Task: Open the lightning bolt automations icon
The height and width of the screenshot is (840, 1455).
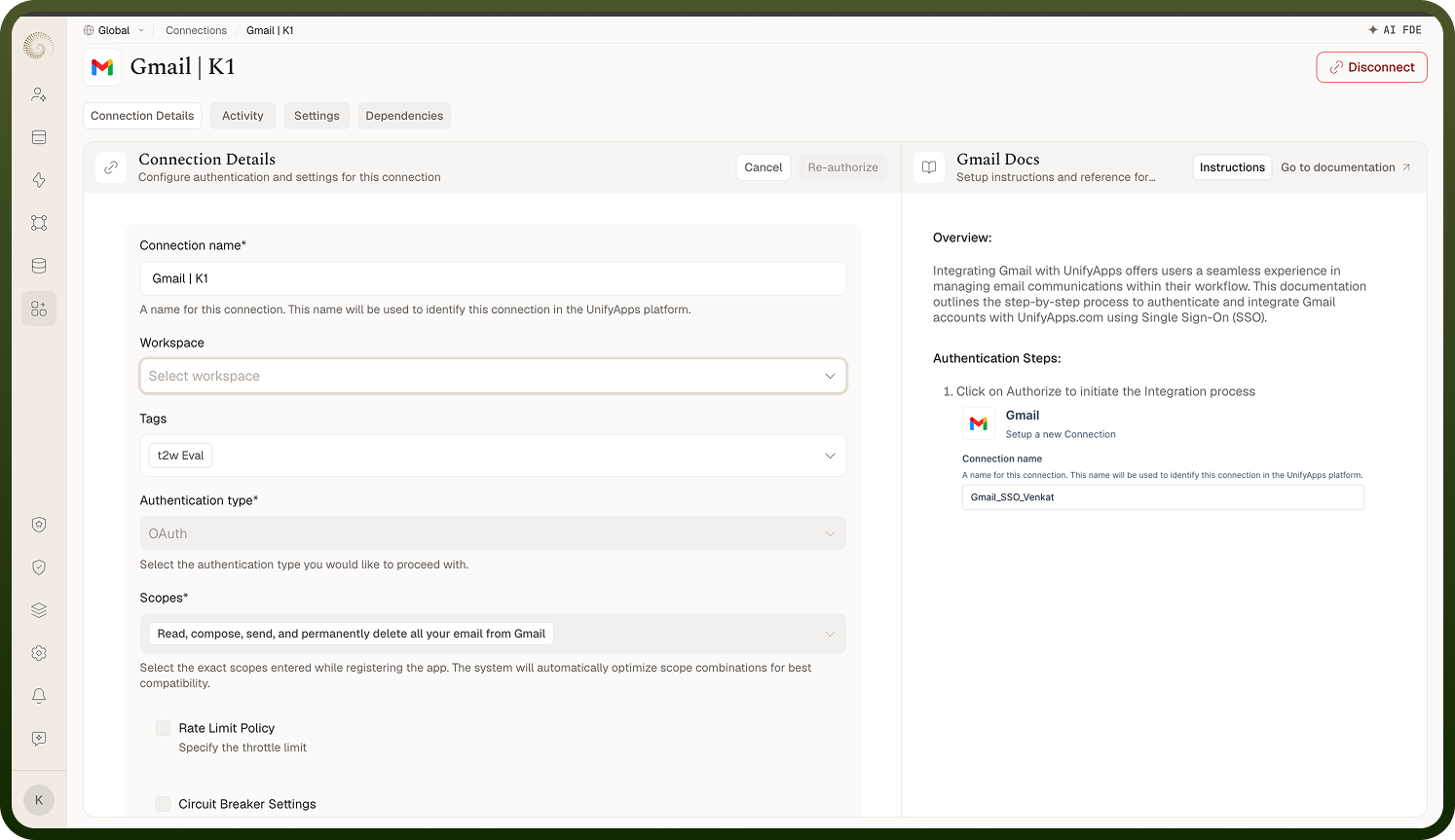Action: pos(39,180)
